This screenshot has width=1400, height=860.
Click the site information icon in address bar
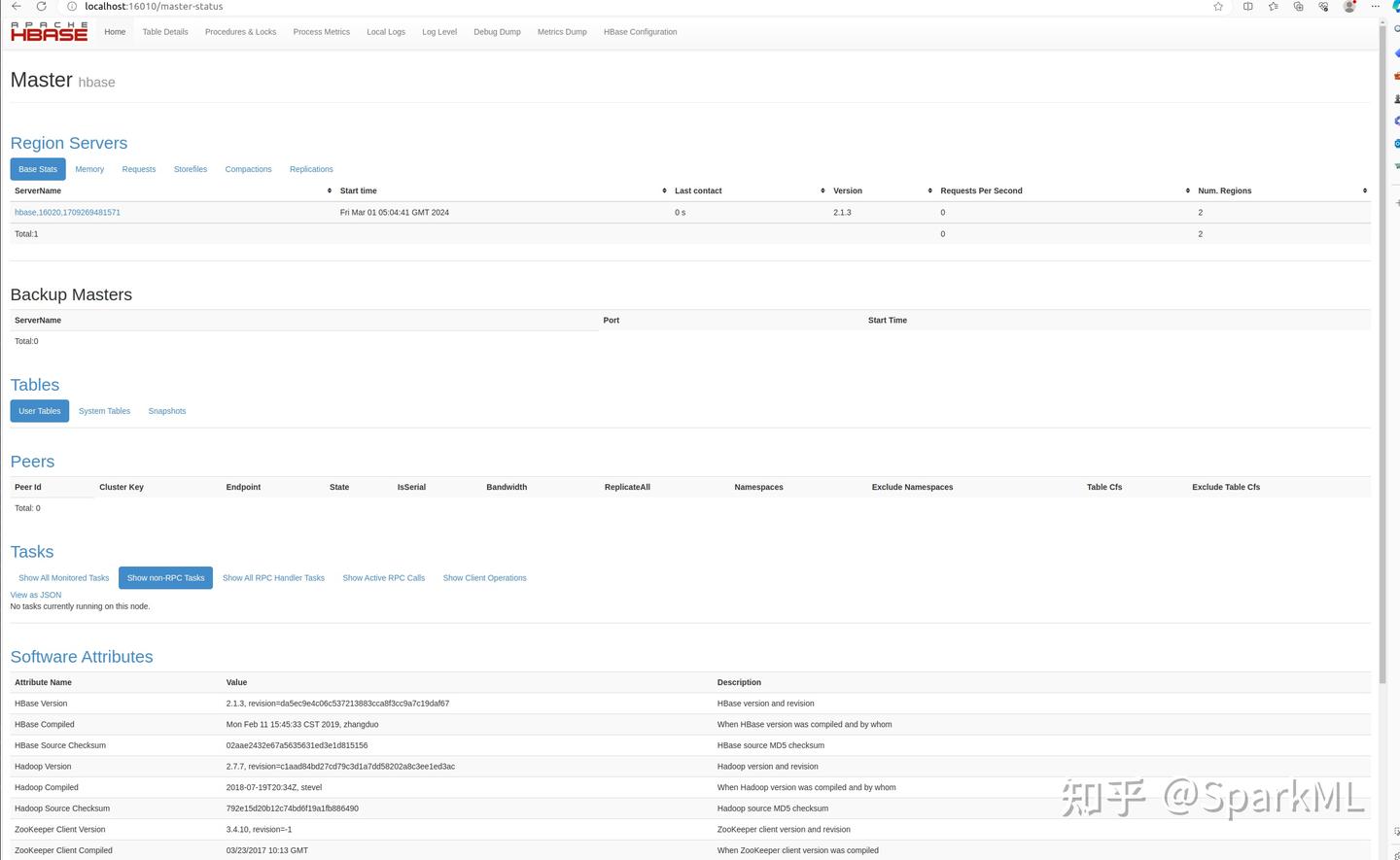tap(71, 7)
